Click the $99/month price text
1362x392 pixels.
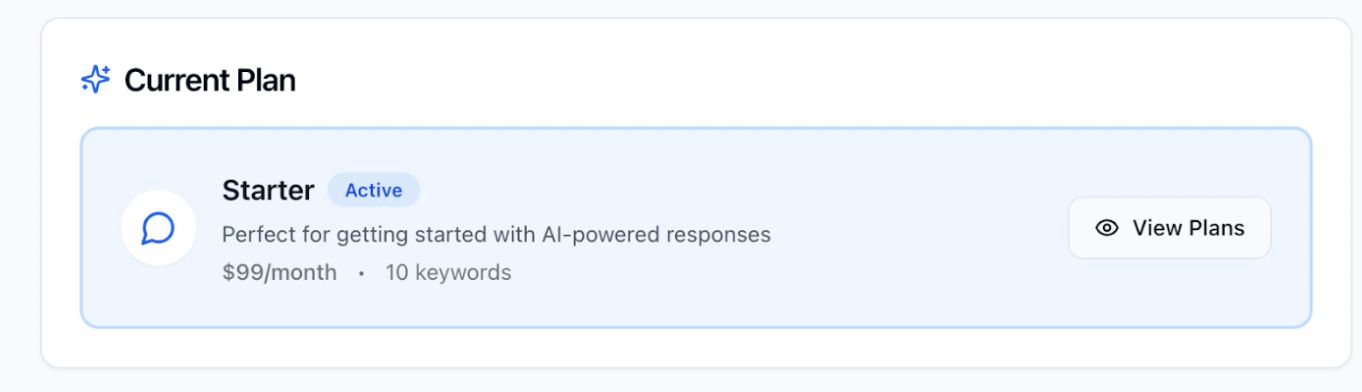(x=279, y=272)
